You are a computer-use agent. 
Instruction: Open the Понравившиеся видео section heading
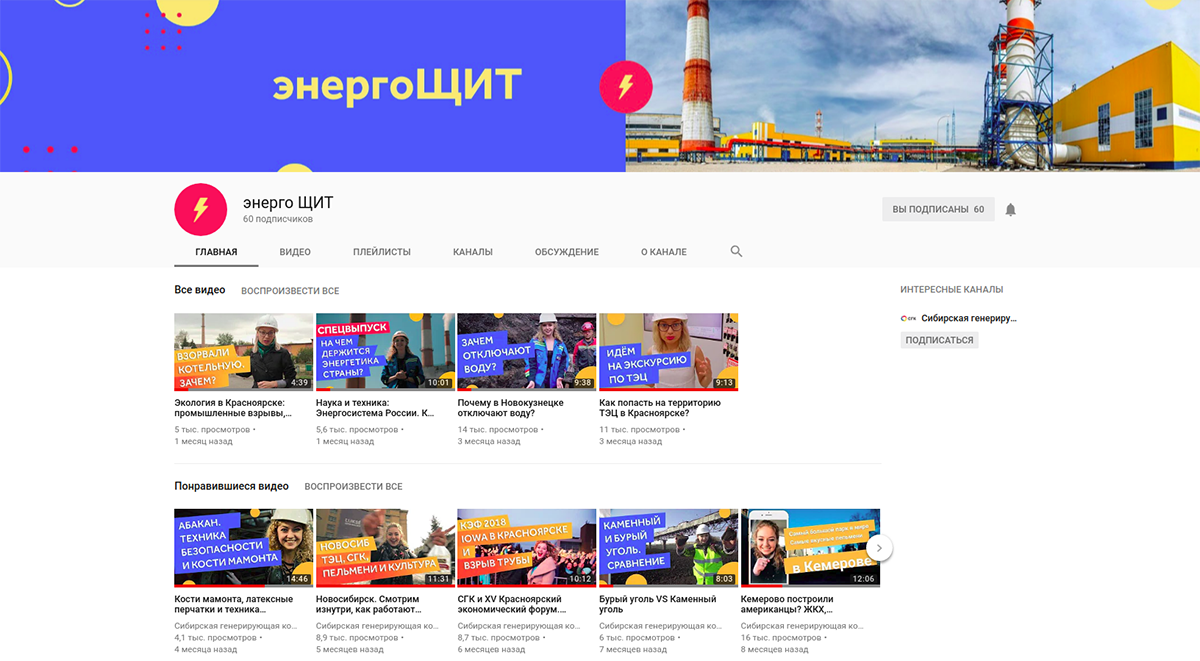click(232, 486)
